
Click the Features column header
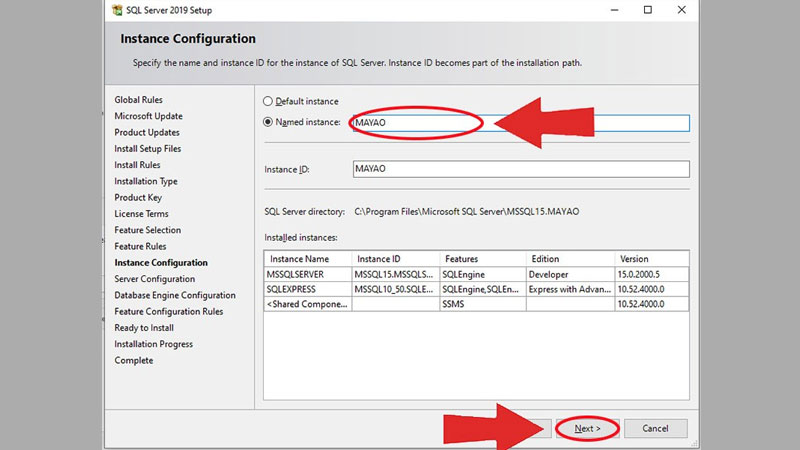(x=483, y=259)
